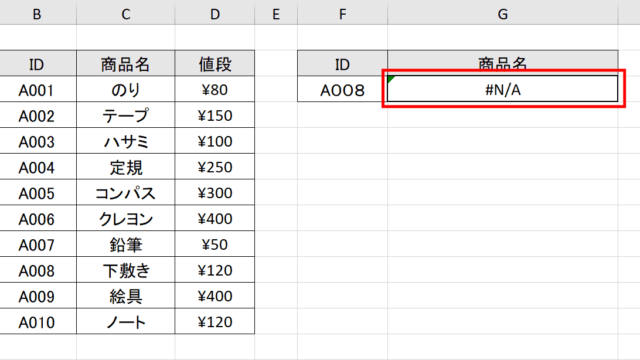Click the lookup ID cell A008 in column F
Screen dimensions: 640x360
coord(342,89)
